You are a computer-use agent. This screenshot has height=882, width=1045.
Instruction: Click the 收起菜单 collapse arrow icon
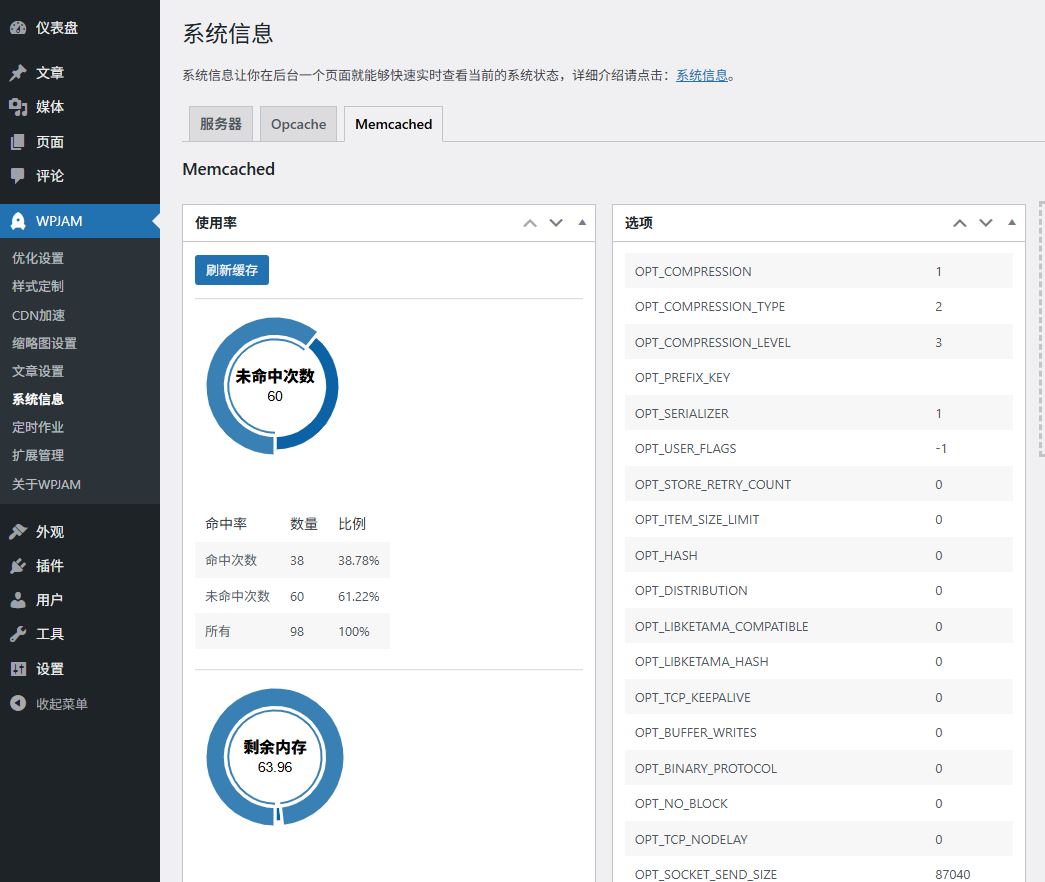click(18, 703)
